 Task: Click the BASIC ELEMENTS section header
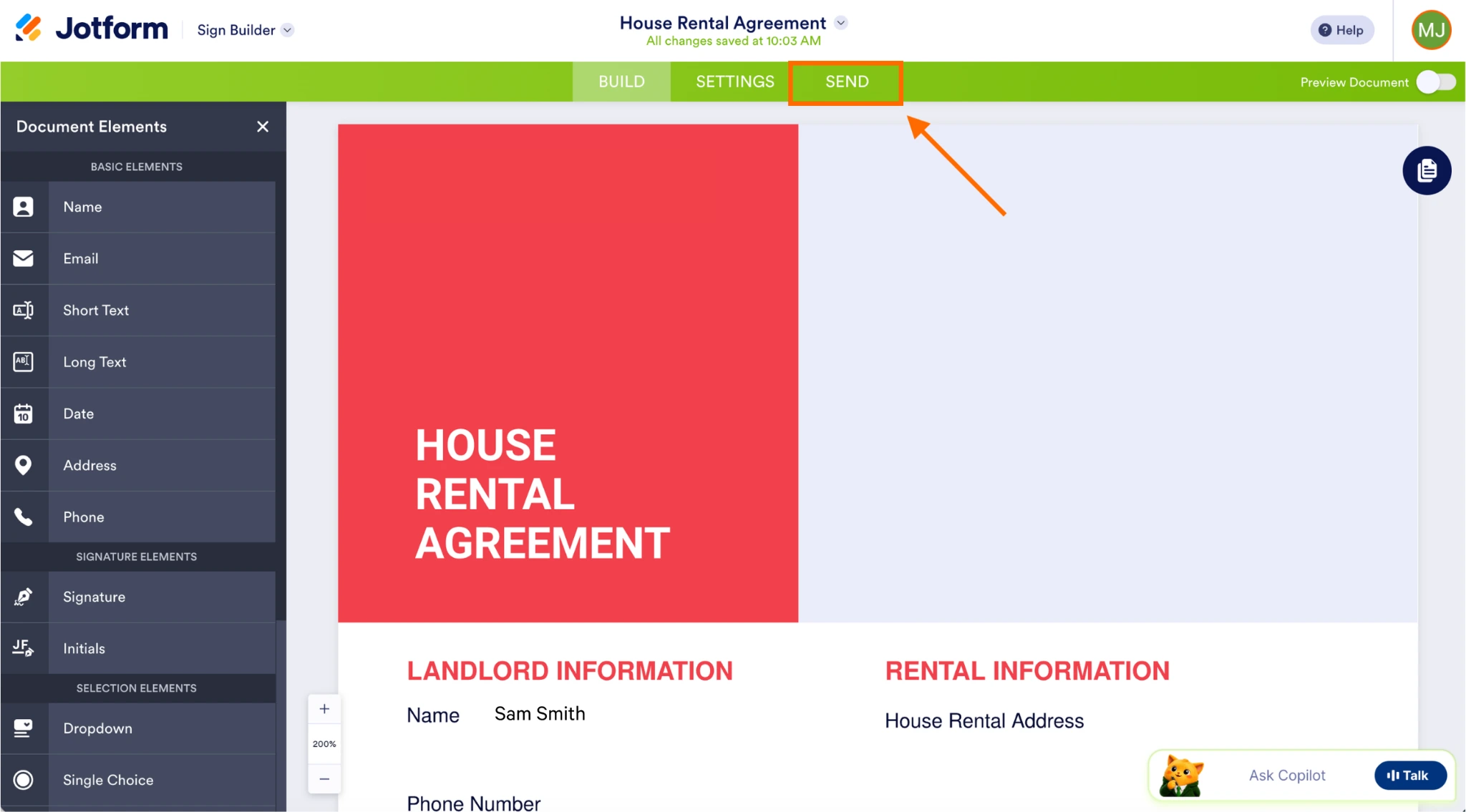[x=137, y=167]
